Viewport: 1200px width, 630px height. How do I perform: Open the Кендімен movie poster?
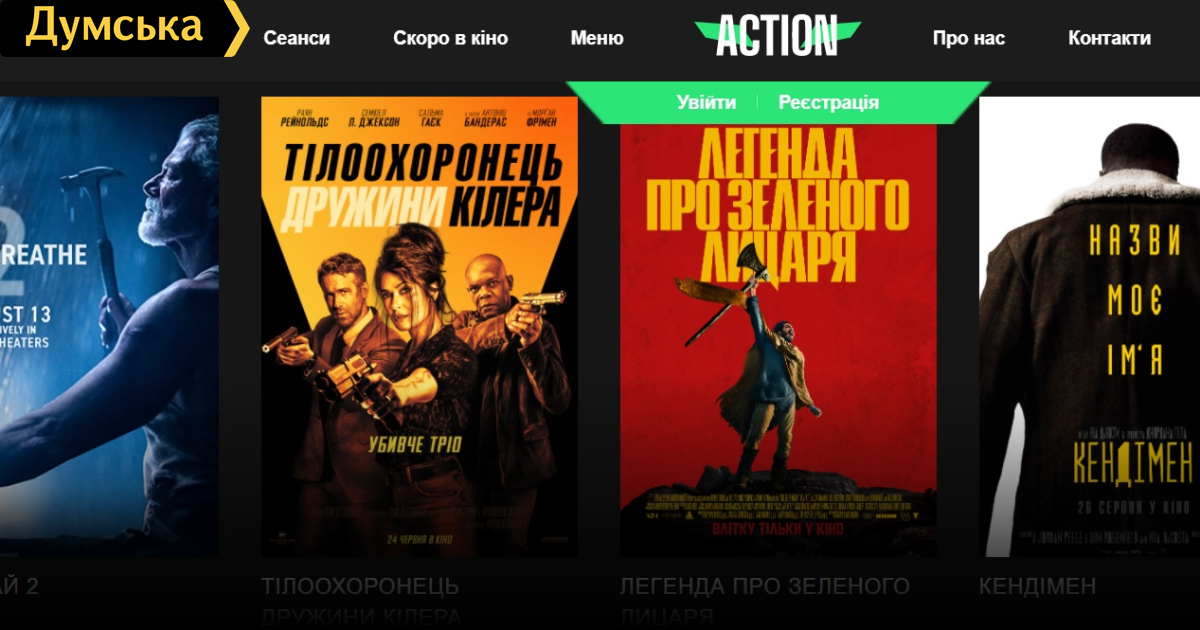1089,326
